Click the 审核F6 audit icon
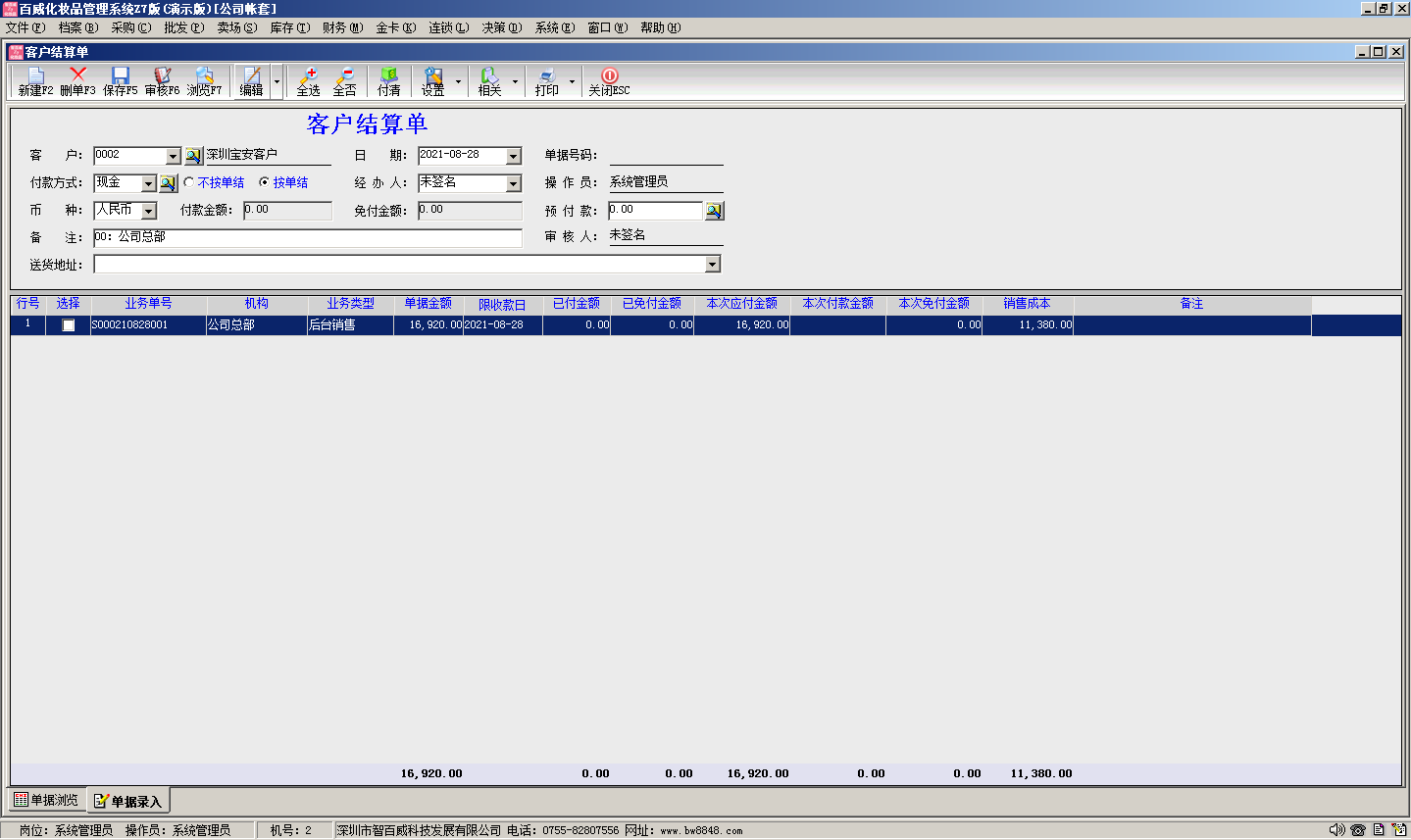The image size is (1411, 840). tap(162, 81)
